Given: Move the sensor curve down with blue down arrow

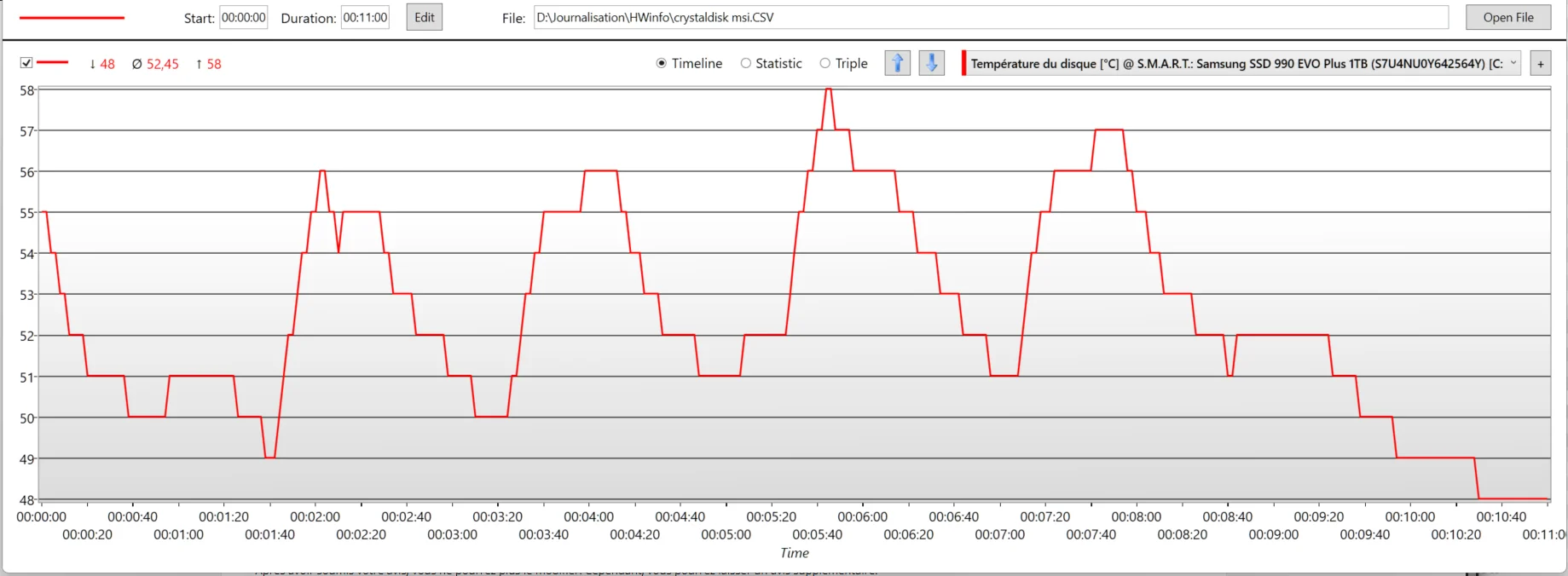Looking at the screenshot, I should (931, 63).
